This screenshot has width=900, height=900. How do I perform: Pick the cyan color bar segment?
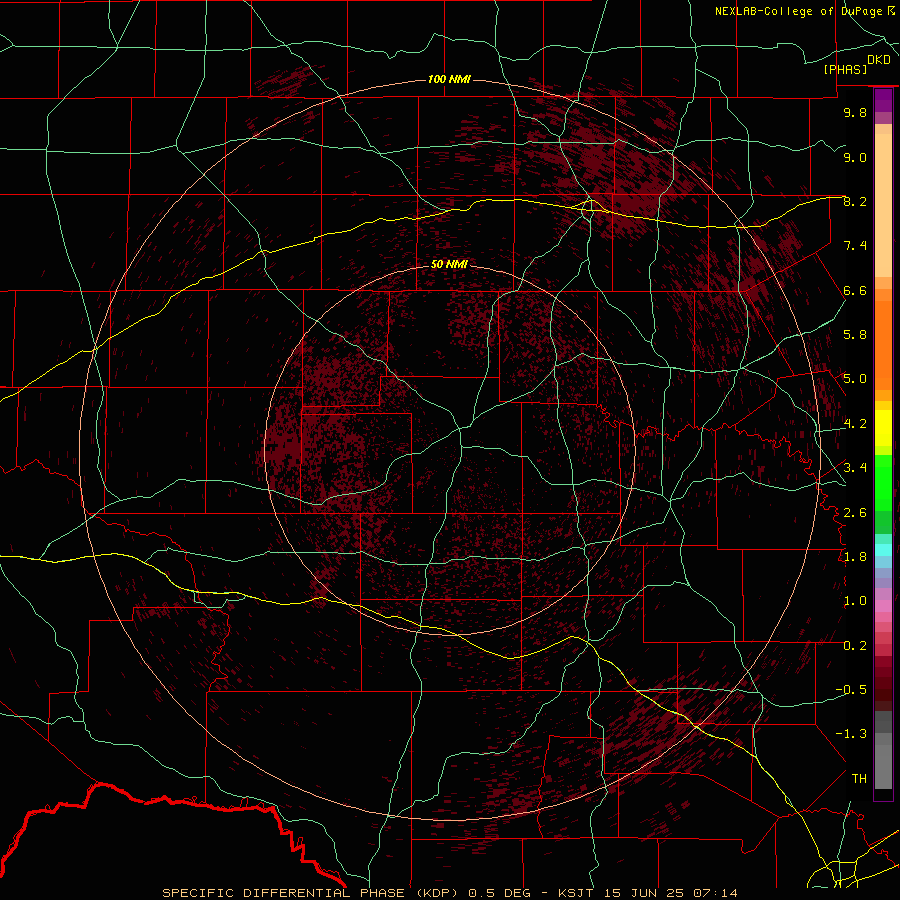883,550
